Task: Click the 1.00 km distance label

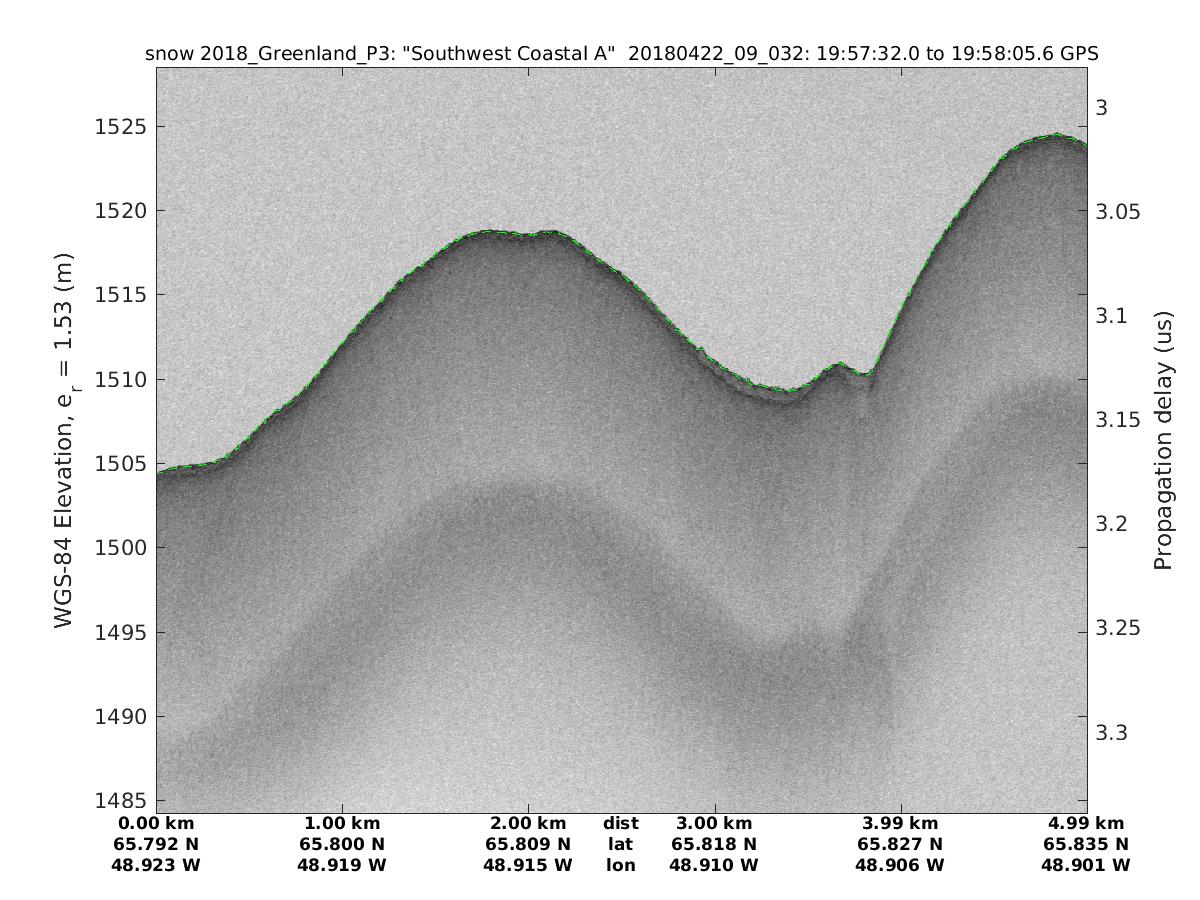Action: click(x=342, y=823)
